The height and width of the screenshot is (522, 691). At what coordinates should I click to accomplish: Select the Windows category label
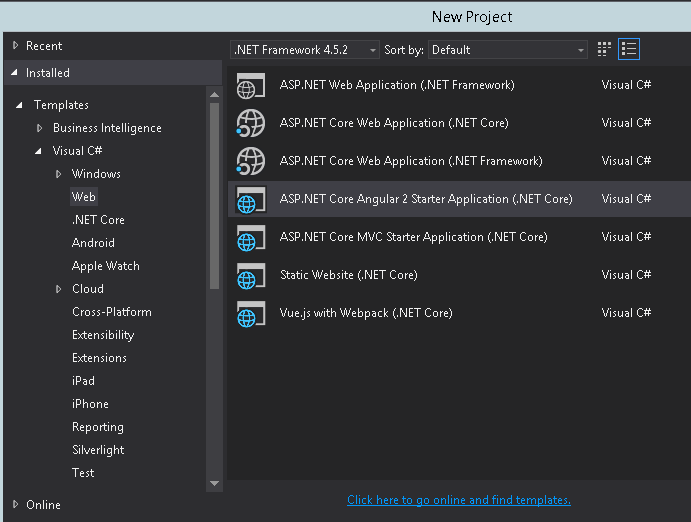96,174
